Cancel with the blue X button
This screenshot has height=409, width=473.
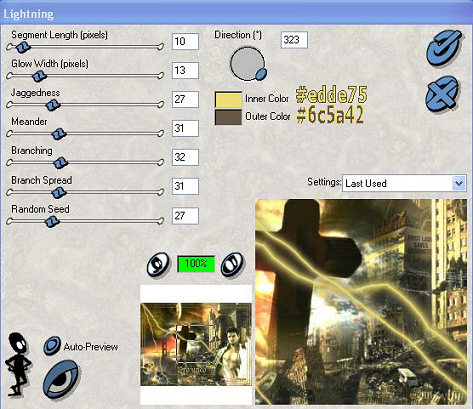pos(442,94)
